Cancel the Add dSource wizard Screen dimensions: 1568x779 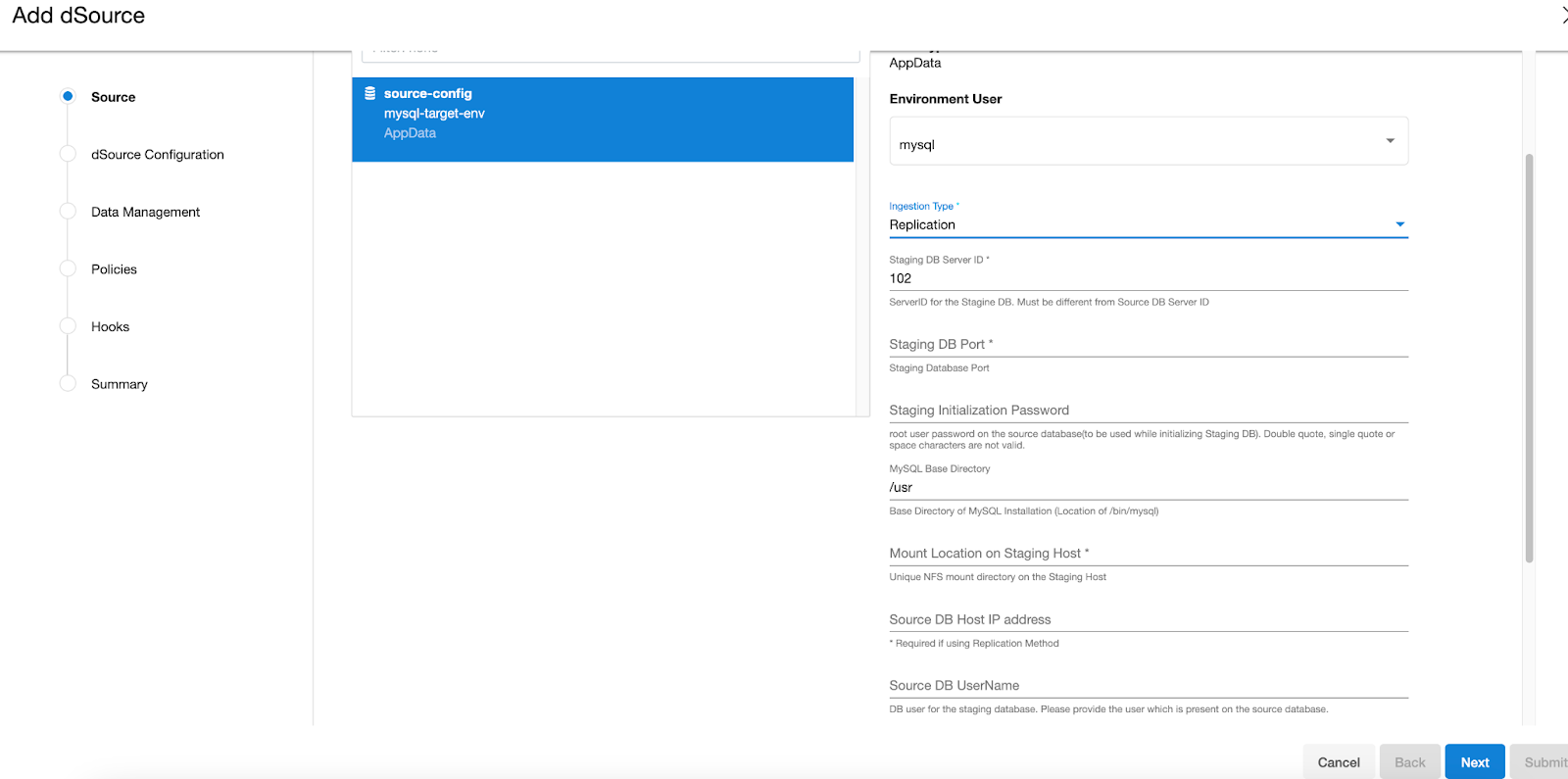(1338, 762)
